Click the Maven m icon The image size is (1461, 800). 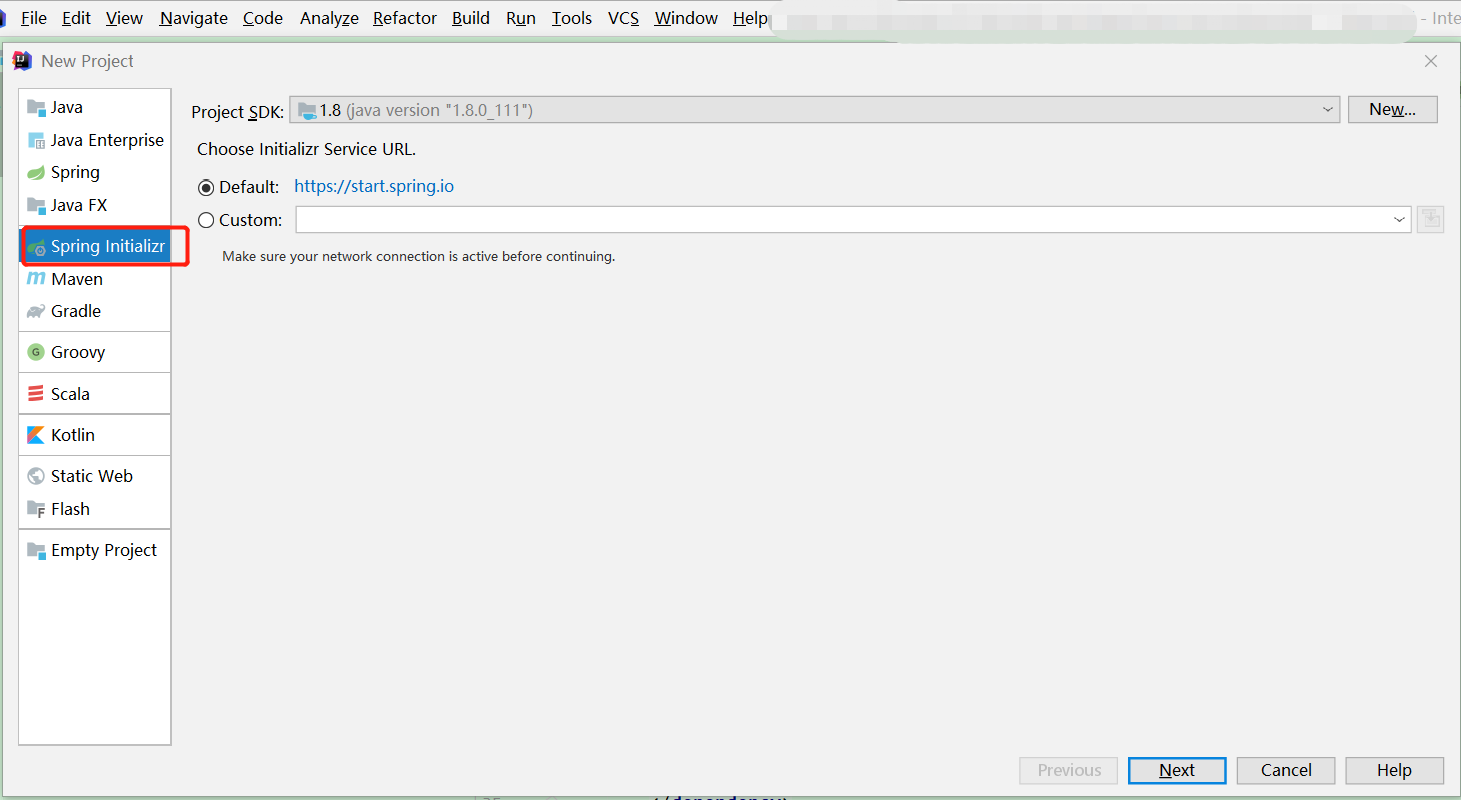click(36, 279)
